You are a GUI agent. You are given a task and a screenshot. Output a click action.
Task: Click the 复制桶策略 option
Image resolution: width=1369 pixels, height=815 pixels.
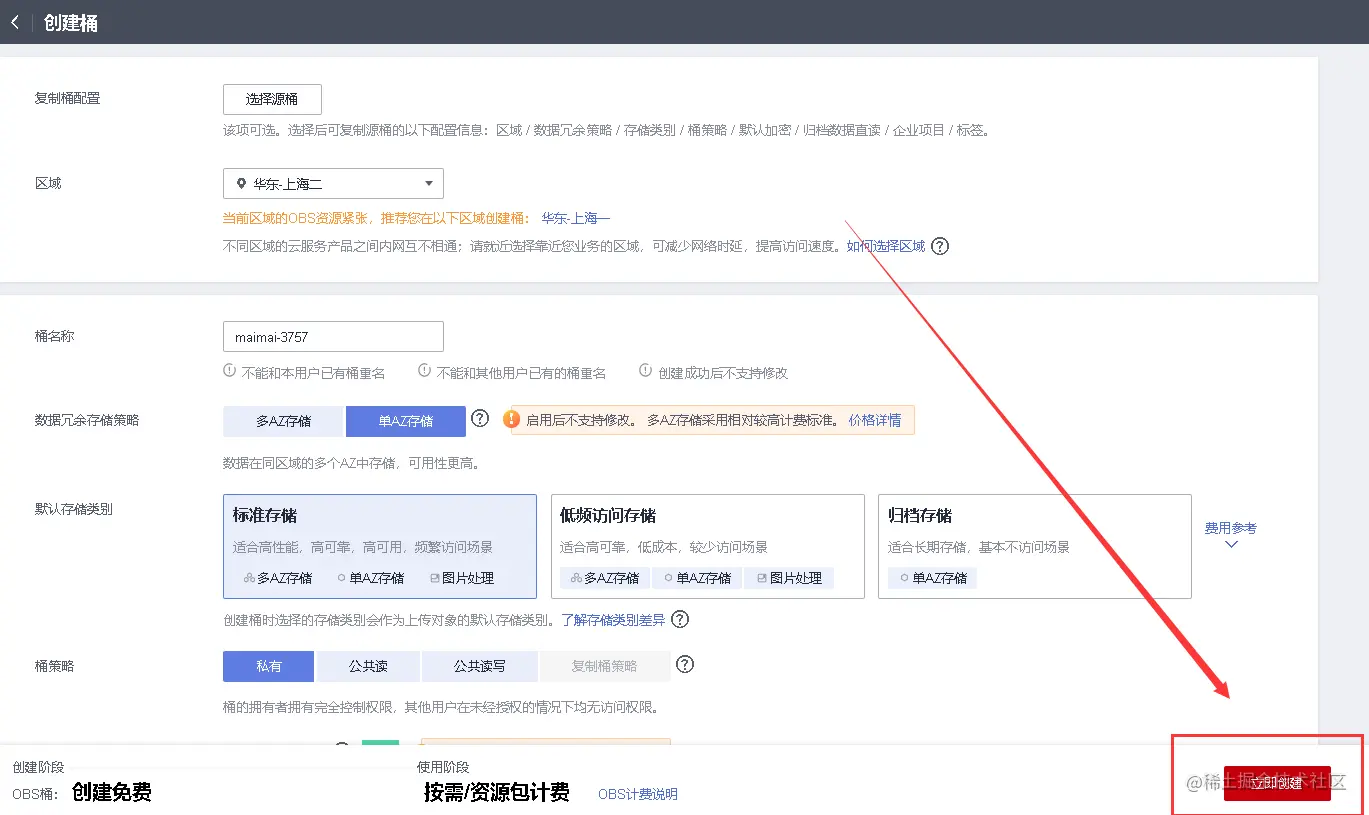click(x=604, y=666)
